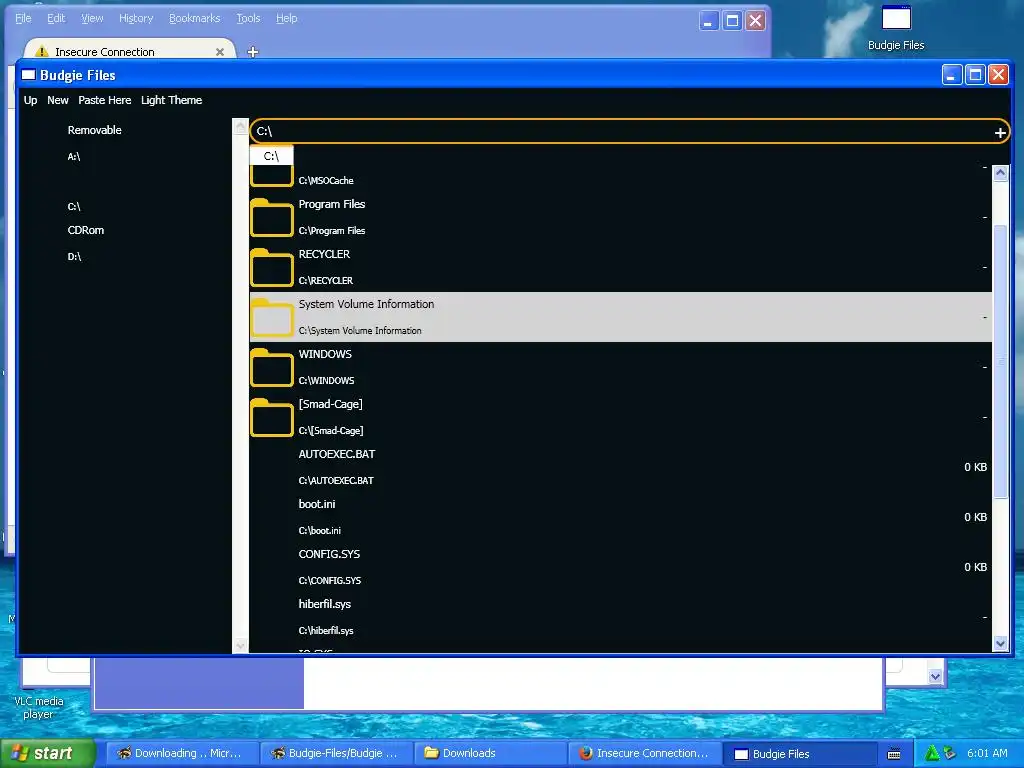Switch to Light Theme
Image resolution: width=1024 pixels, height=768 pixels.
(171, 100)
